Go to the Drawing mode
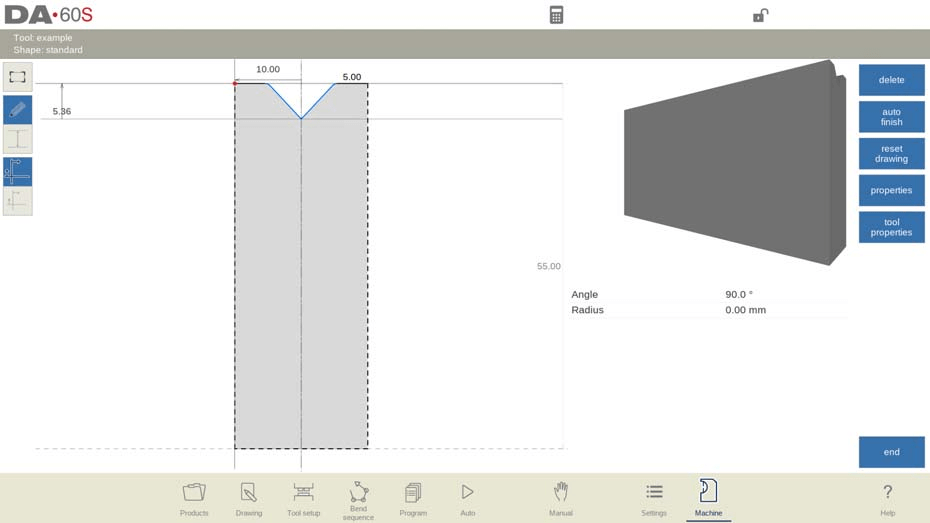The height and width of the screenshot is (523, 930). click(x=249, y=498)
